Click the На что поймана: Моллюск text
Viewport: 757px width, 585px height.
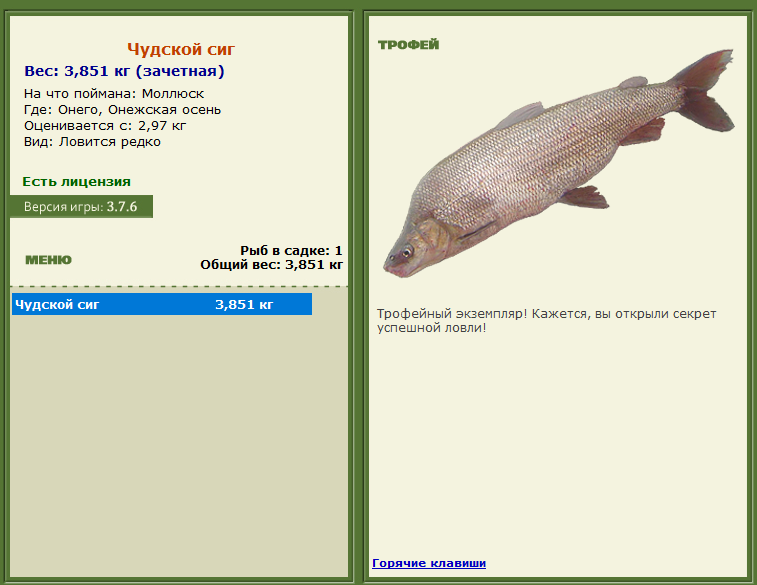114,93
